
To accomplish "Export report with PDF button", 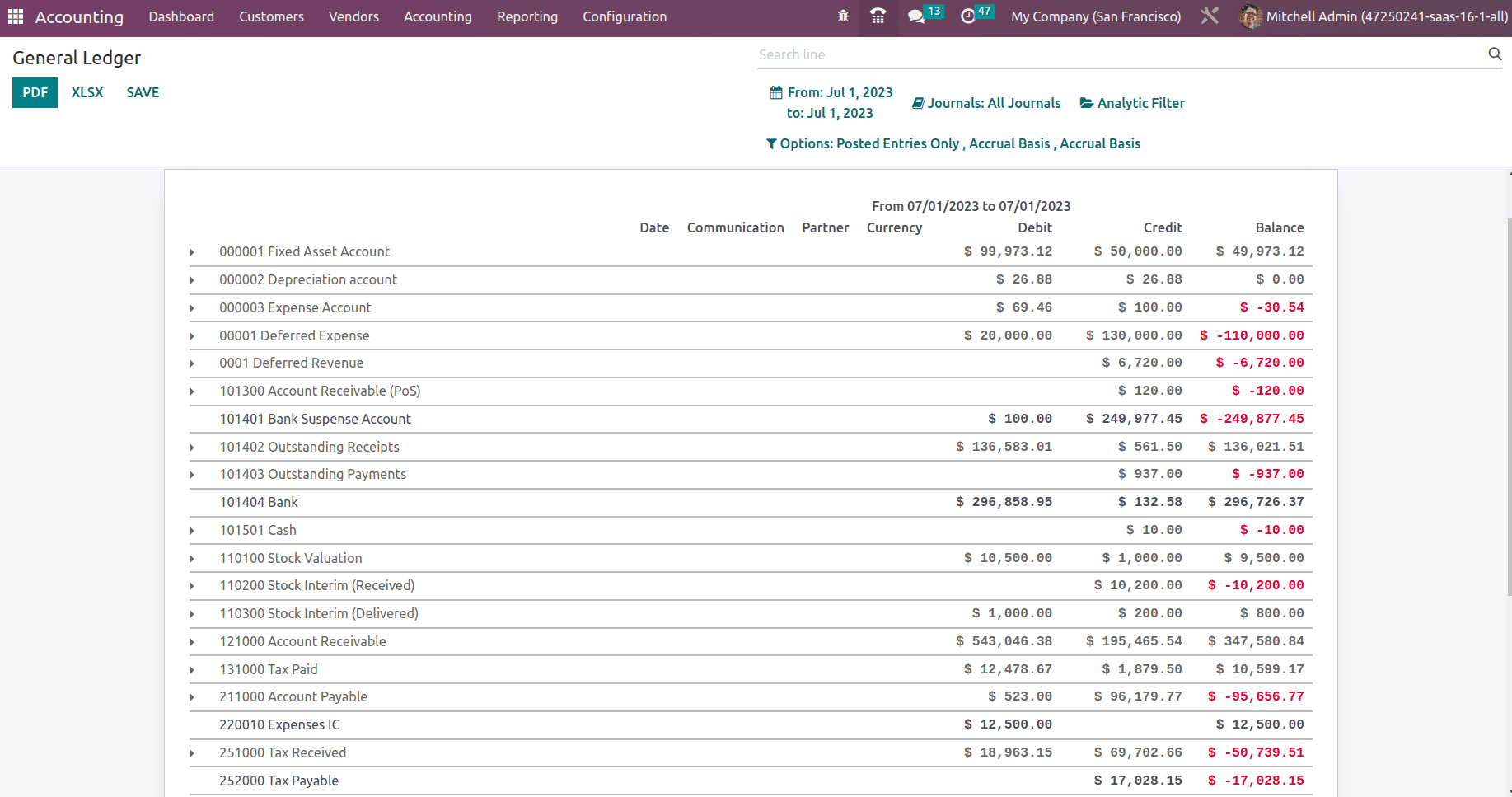I will click(35, 92).
